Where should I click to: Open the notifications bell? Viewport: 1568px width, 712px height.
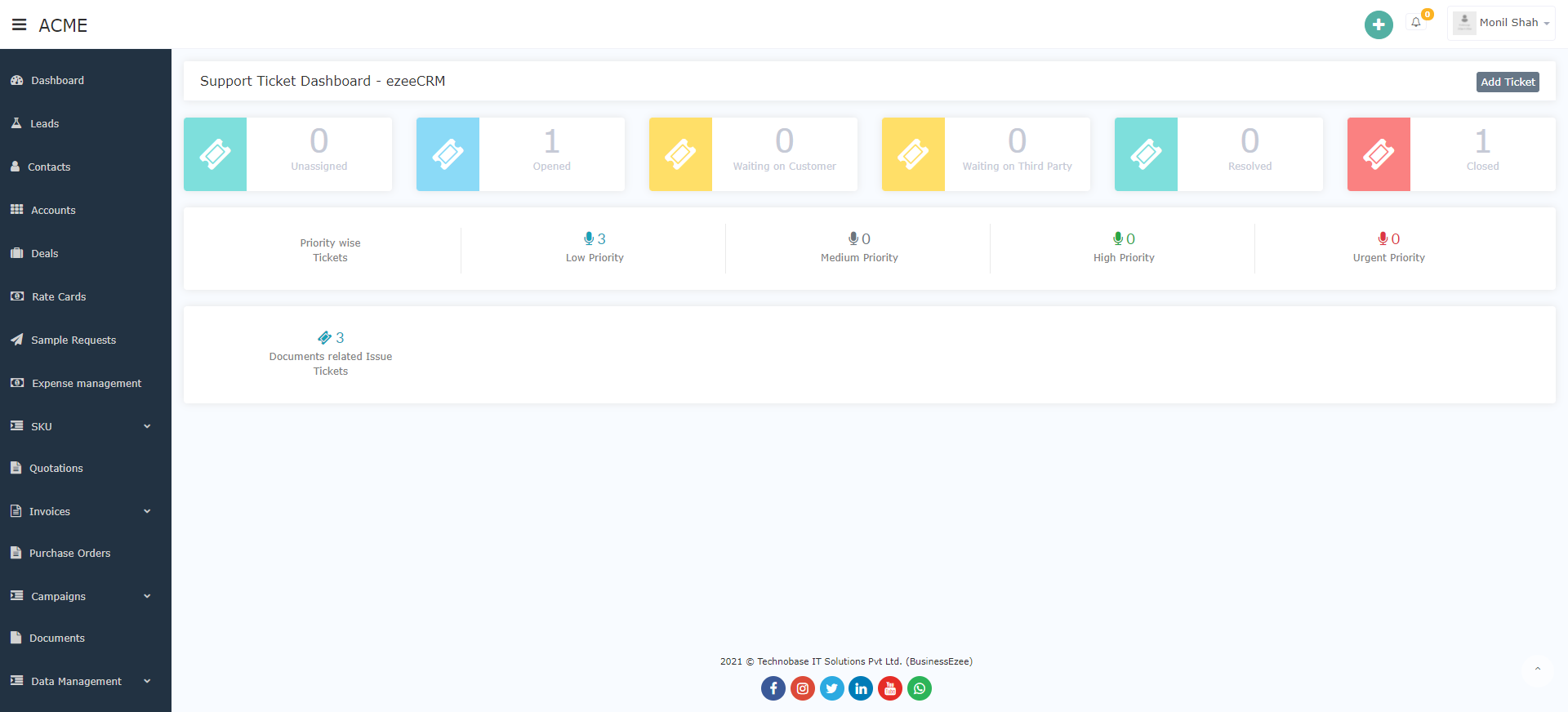(x=1416, y=23)
